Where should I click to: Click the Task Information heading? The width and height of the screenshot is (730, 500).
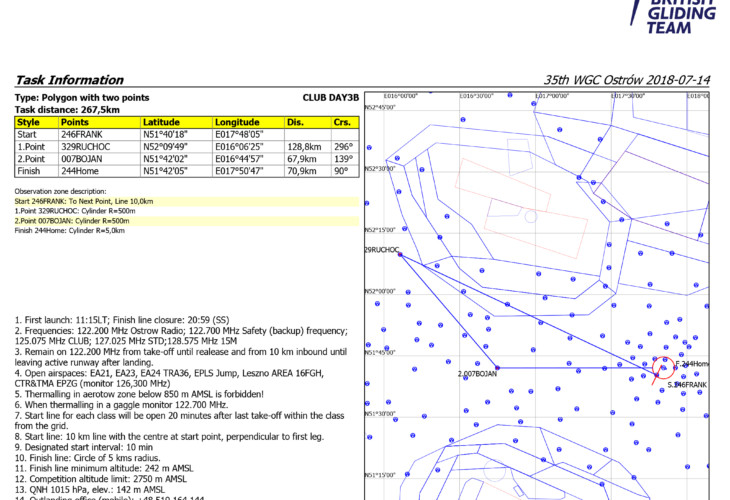[70, 80]
